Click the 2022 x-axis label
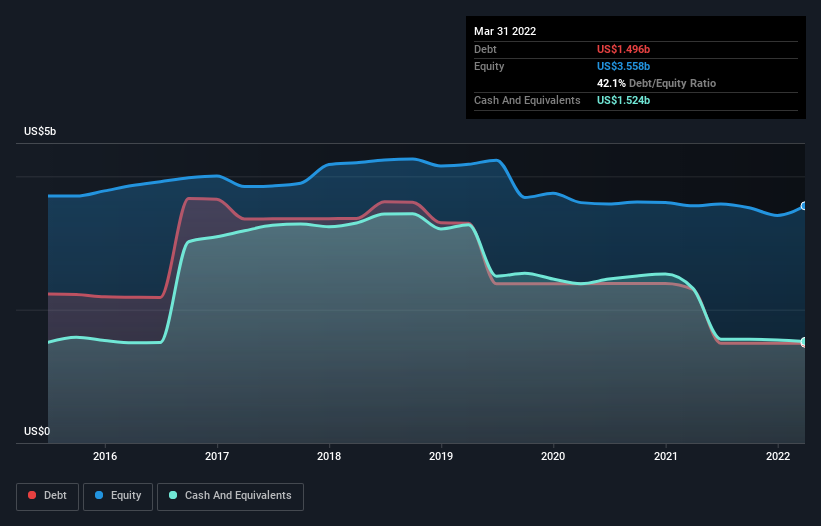This screenshot has width=821, height=526. (x=778, y=456)
